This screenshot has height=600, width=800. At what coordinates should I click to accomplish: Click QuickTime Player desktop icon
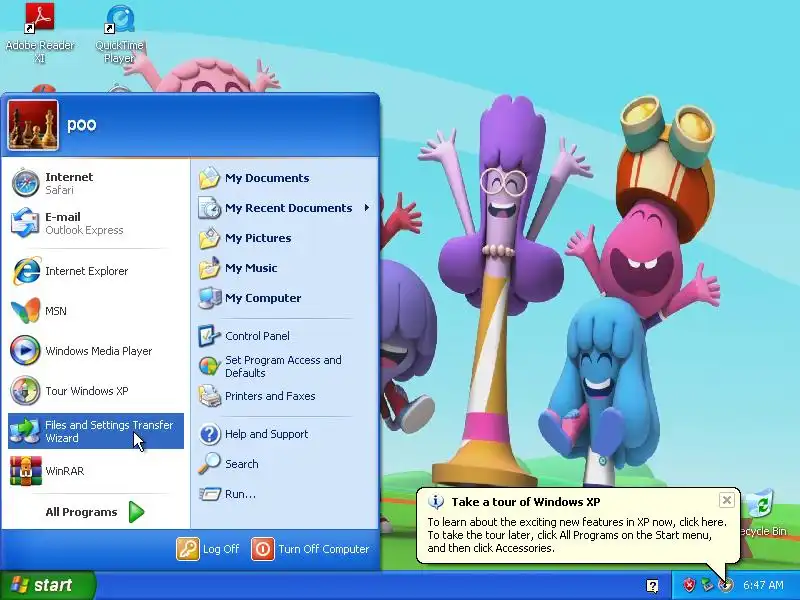tap(119, 34)
